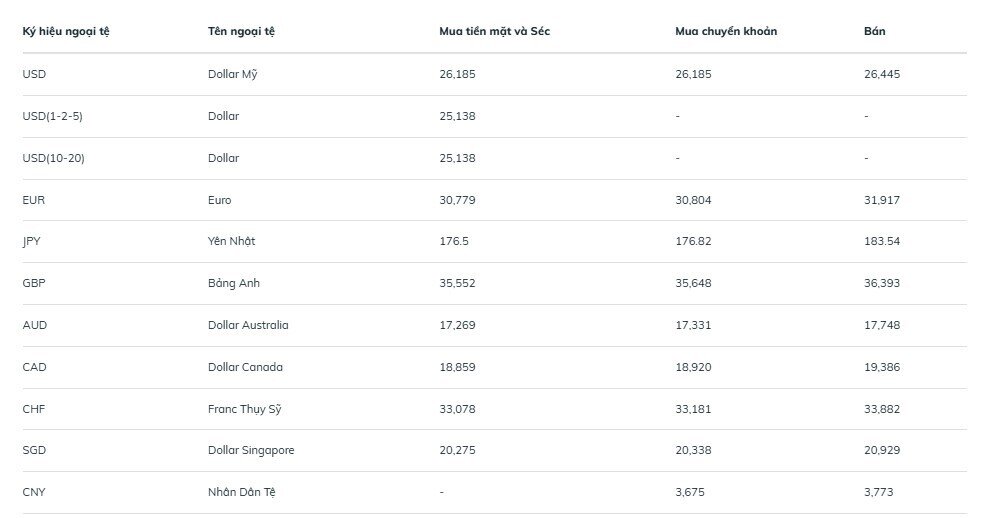Click the 'Dollar Australia' name cell
Viewport: 986px width, 518px height.
pos(248,325)
